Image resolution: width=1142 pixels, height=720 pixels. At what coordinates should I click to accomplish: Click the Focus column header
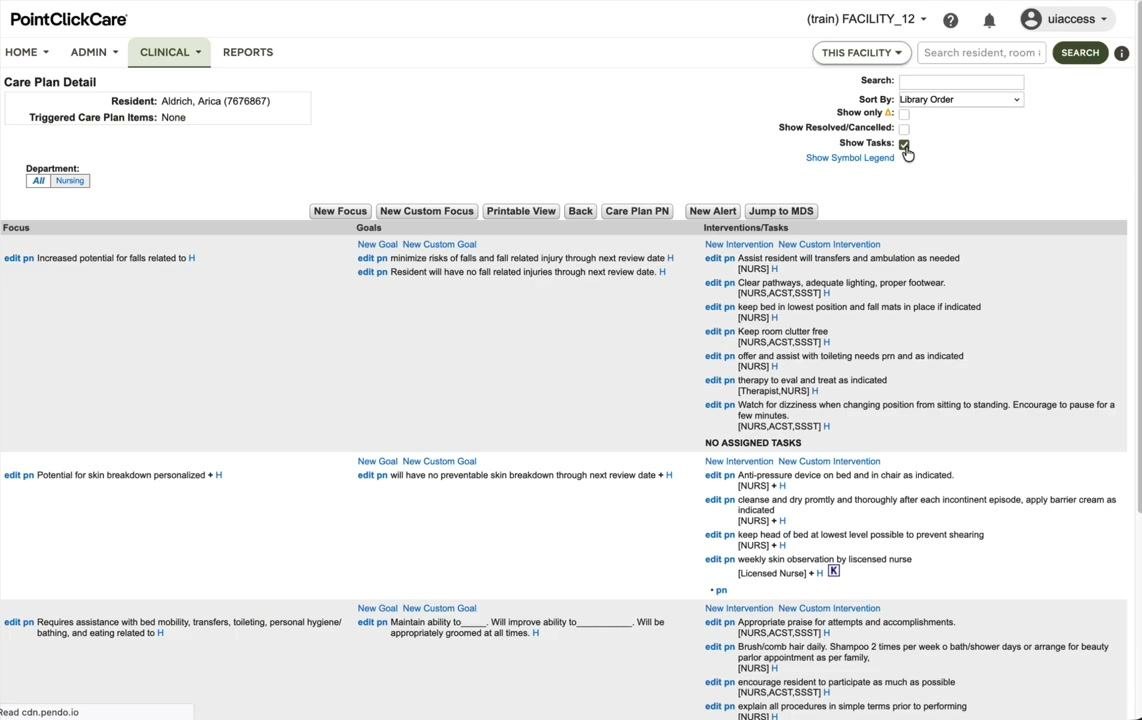click(x=16, y=228)
